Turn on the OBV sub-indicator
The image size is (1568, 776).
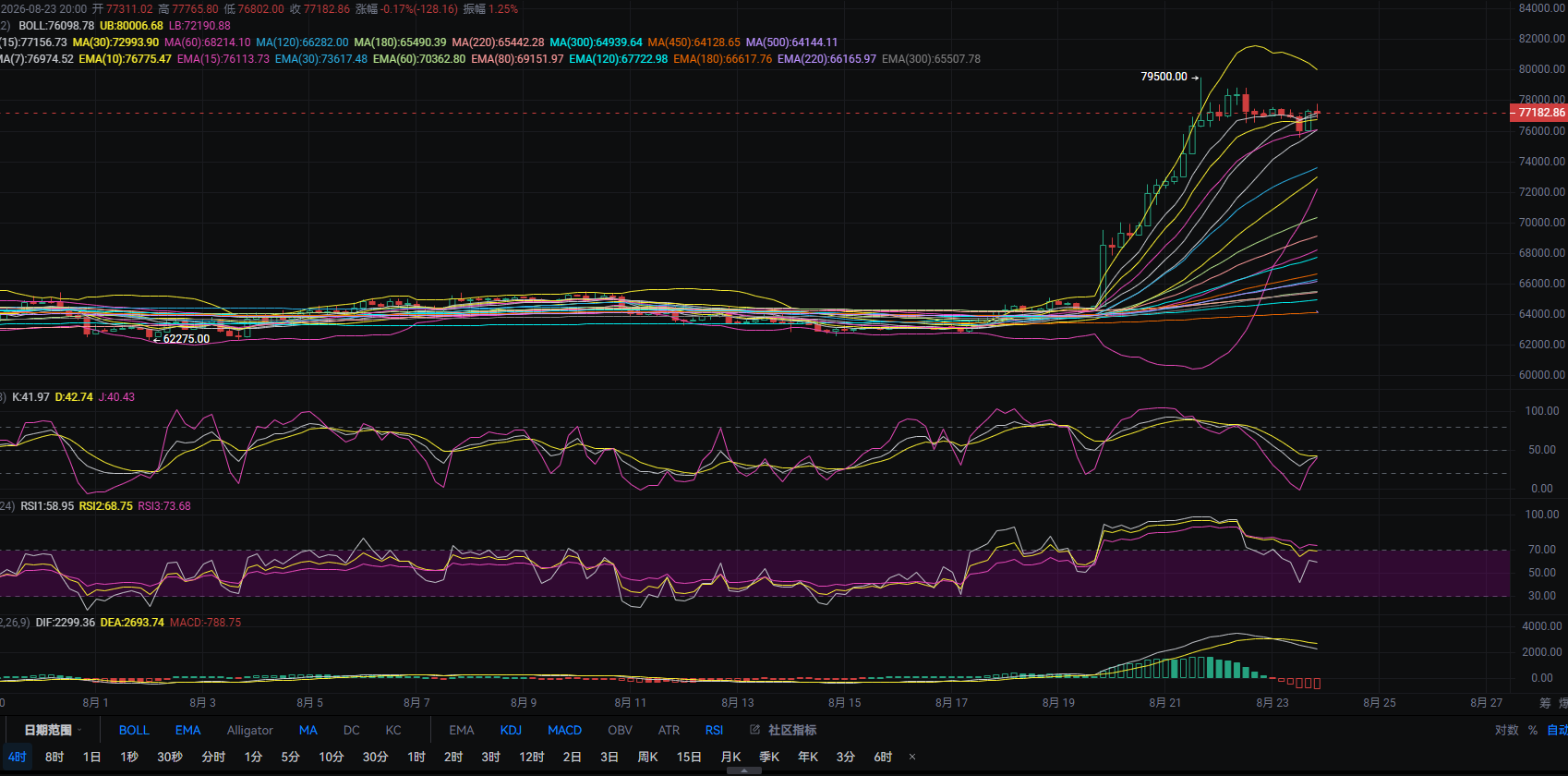click(620, 730)
